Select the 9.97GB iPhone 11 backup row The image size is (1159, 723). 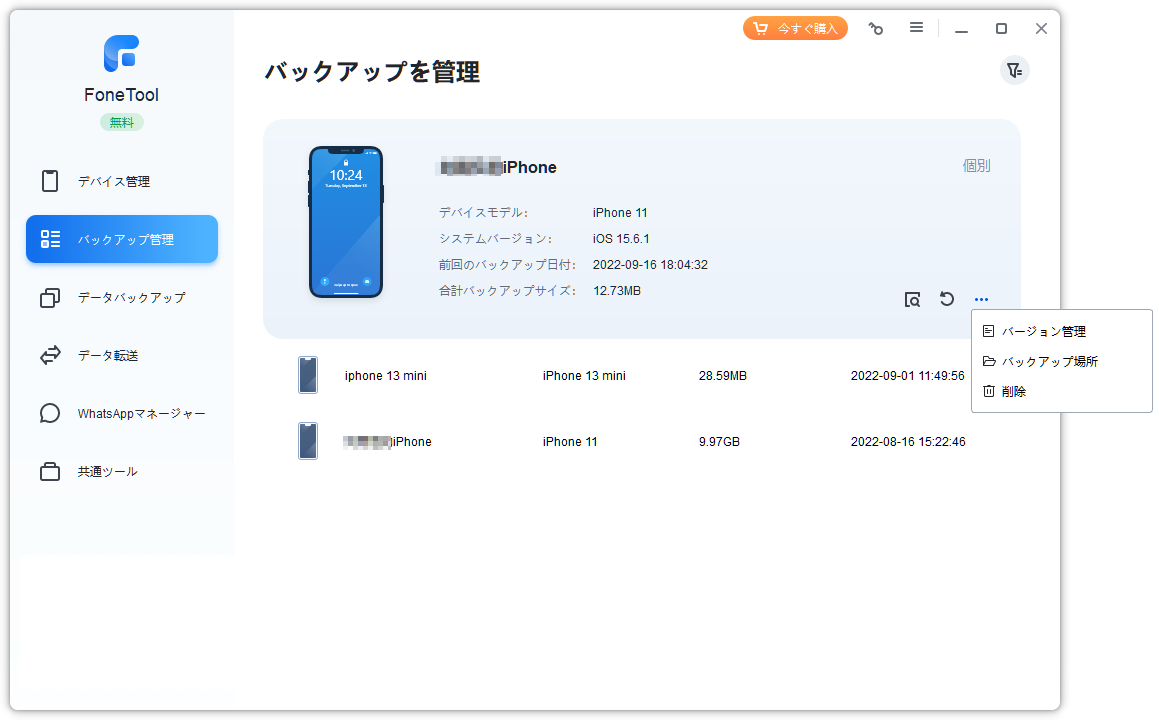(633, 441)
